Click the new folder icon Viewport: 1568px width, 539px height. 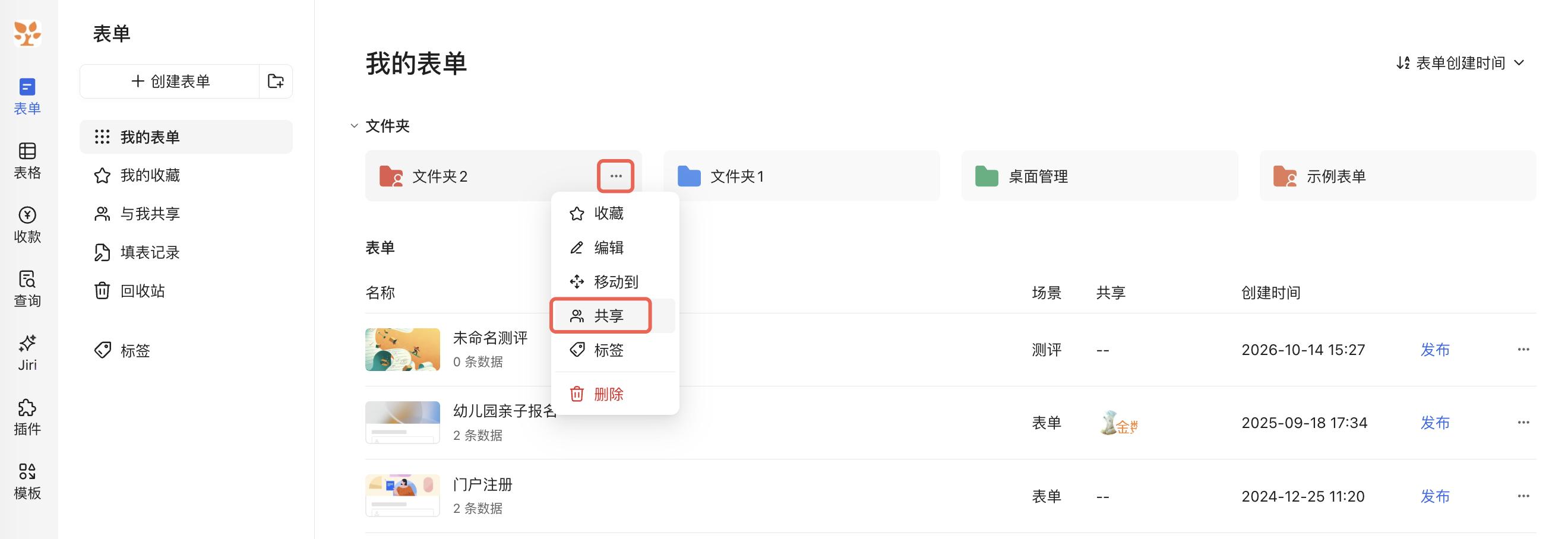point(276,81)
